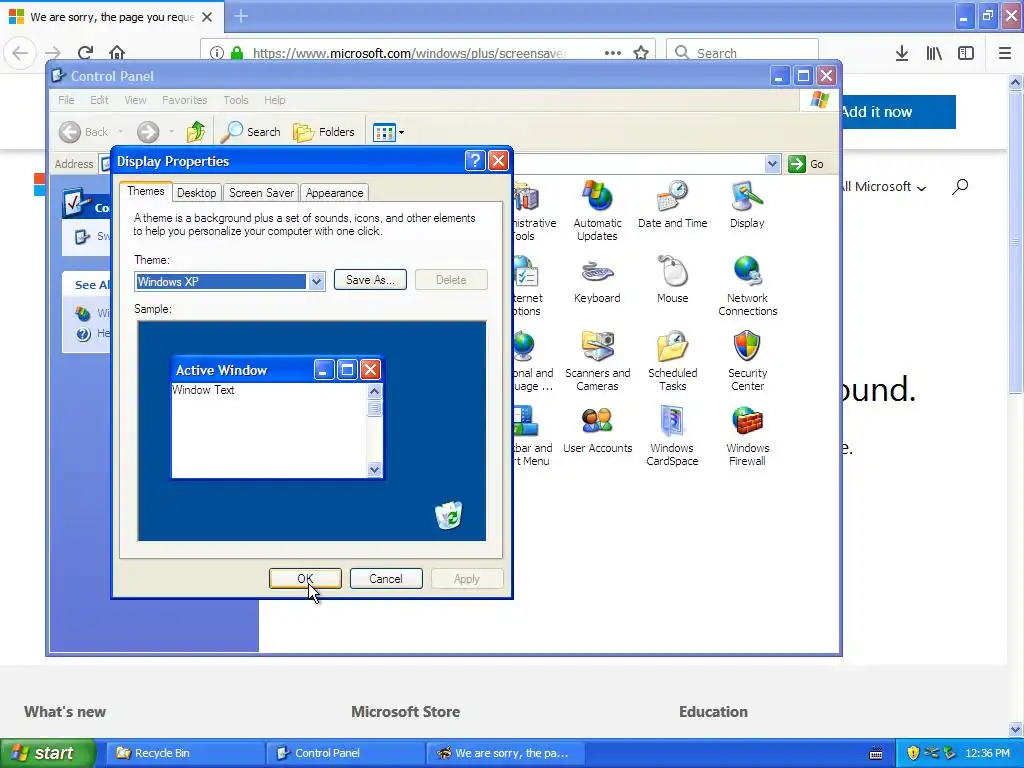Click the Back button in Control Panel toolbar

(x=84, y=132)
